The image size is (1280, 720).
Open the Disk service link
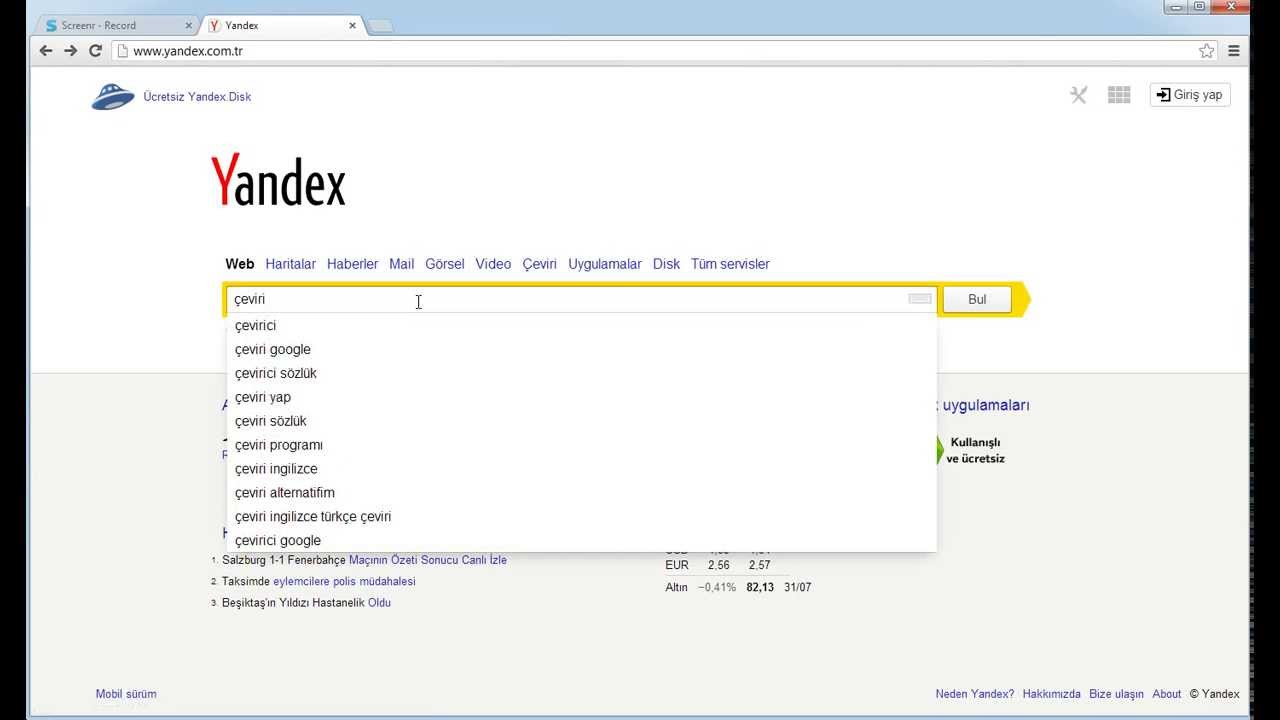[666, 264]
